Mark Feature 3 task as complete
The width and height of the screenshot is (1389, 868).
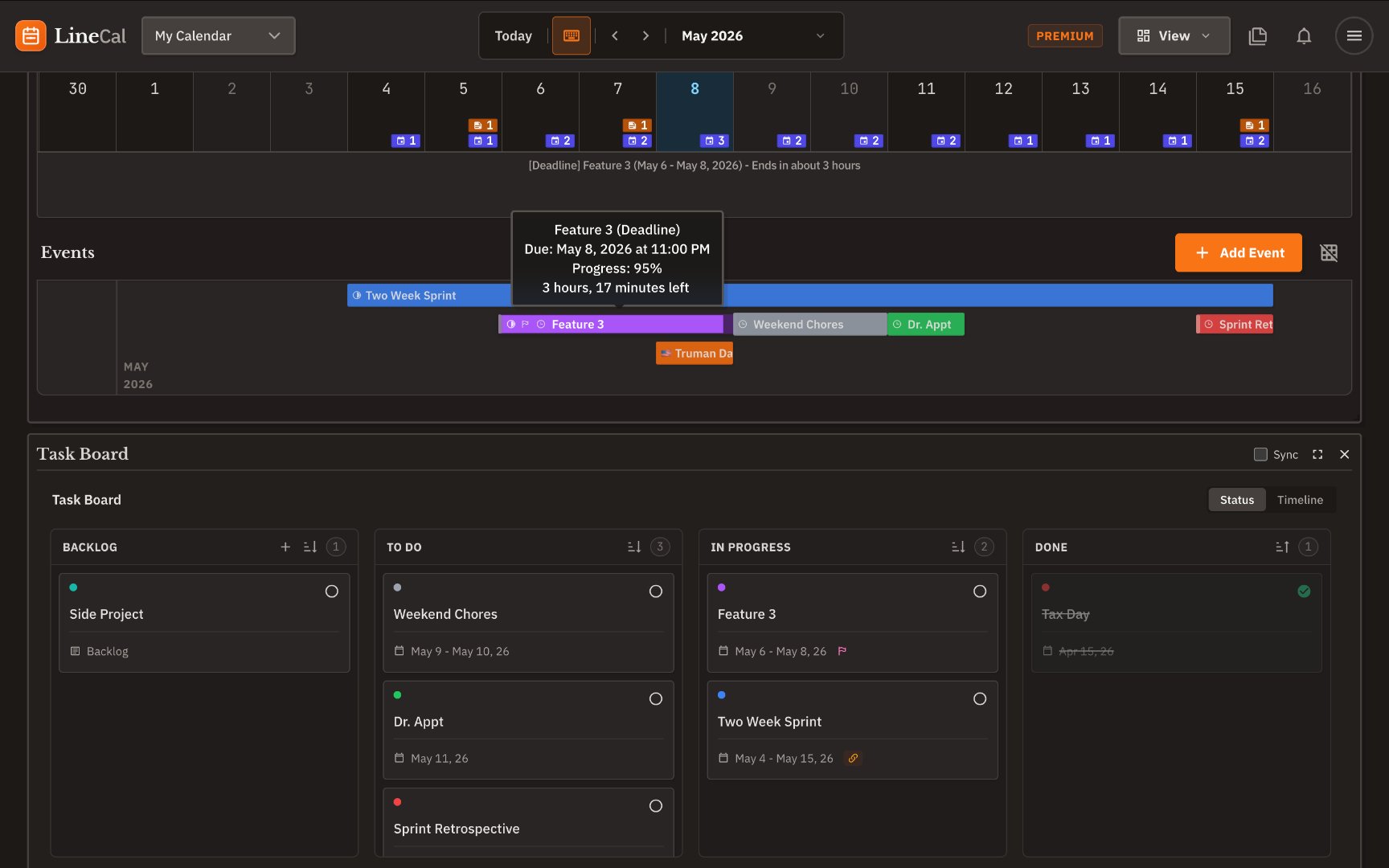click(980, 592)
